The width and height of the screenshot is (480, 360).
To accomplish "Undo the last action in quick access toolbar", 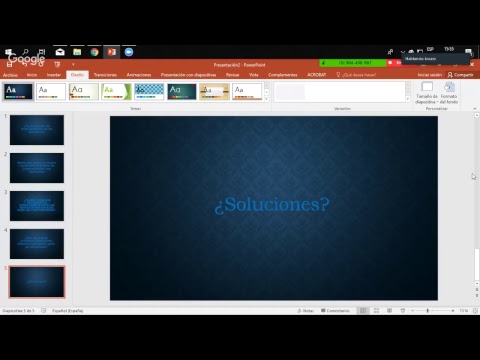I will [x=24, y=64].
